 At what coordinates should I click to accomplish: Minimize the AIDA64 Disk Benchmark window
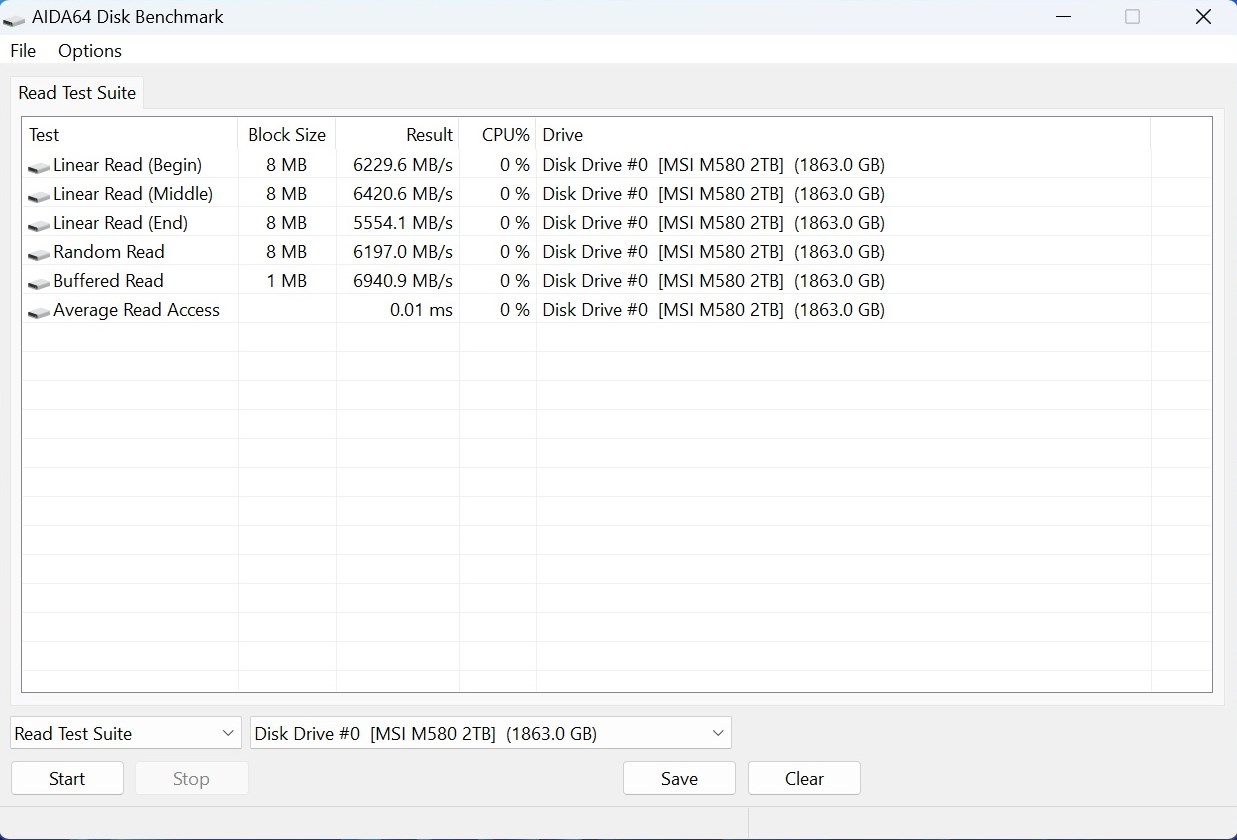[x=1062, y=17]
